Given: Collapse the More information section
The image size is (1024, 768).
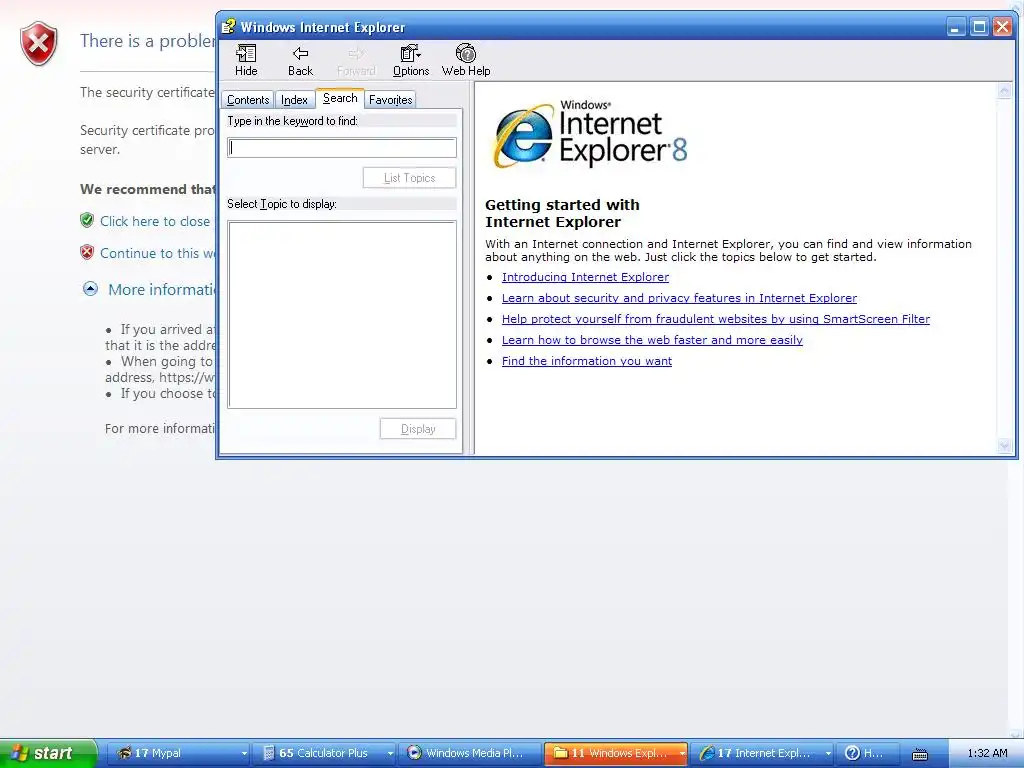Looking at the screenshot, I should (x=90, y=289).
